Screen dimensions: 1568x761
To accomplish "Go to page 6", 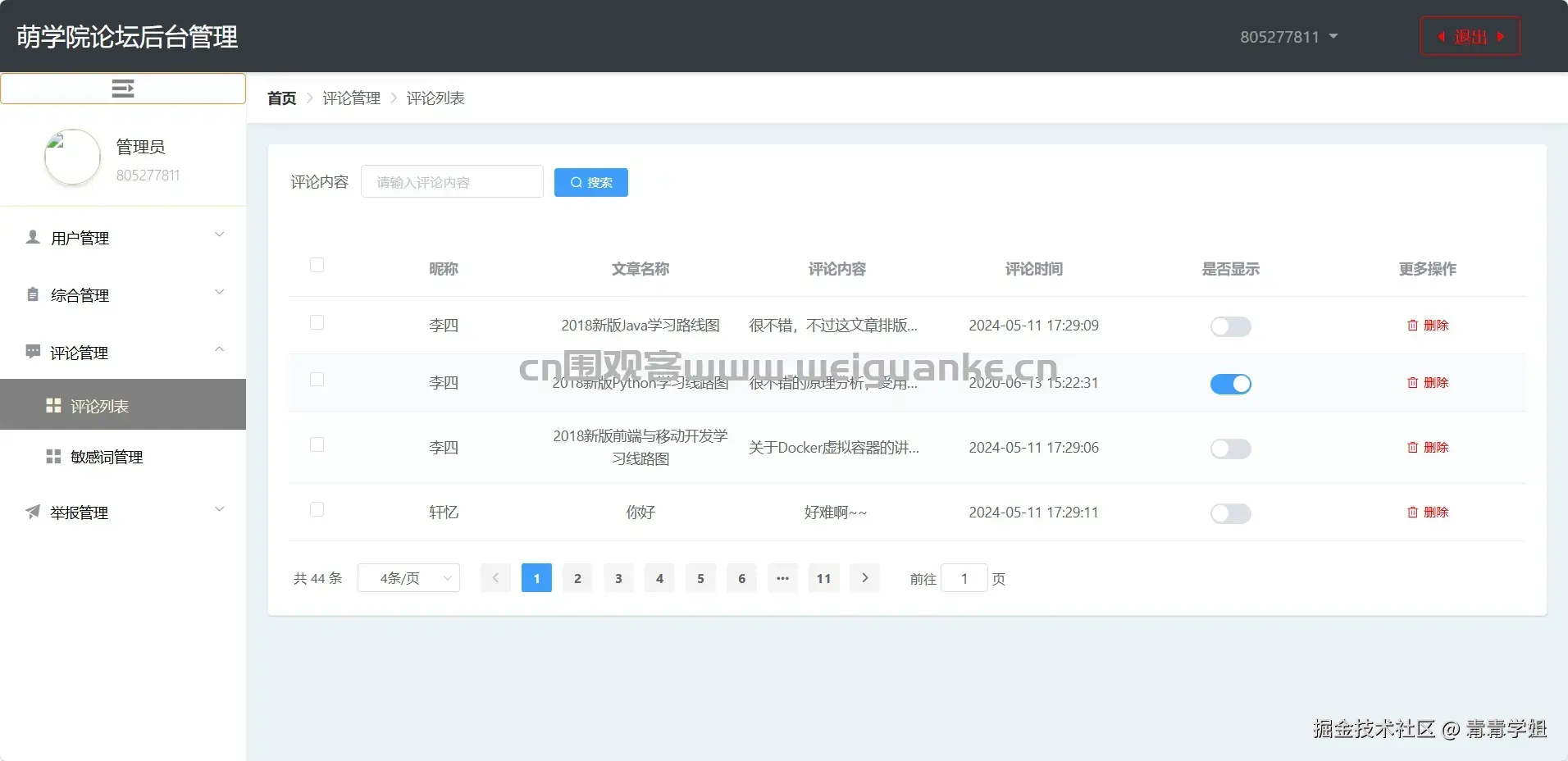I will [x=741, y=578].
